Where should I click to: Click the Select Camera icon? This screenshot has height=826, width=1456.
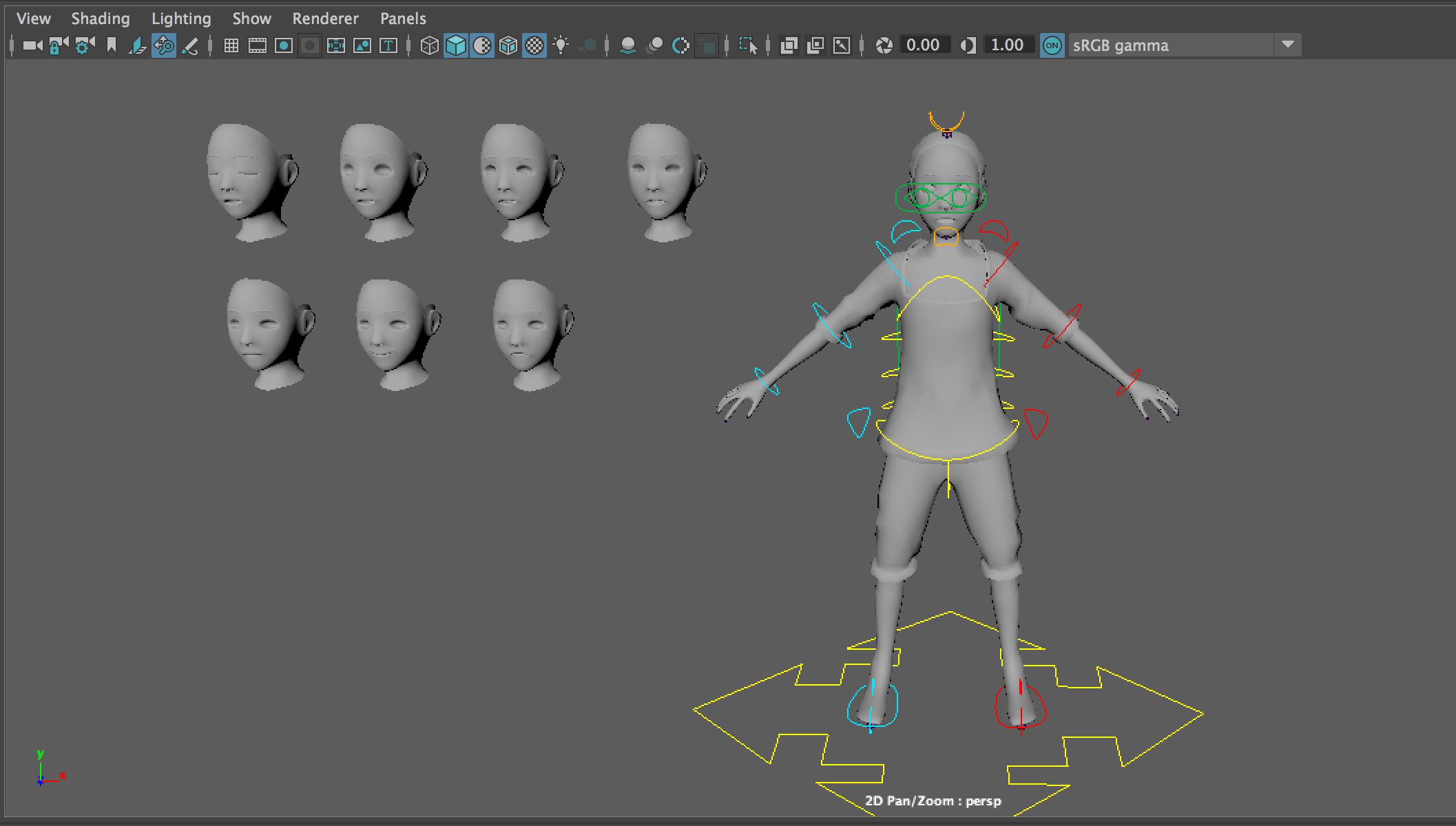pyautogui.click(x=32, y=45)
